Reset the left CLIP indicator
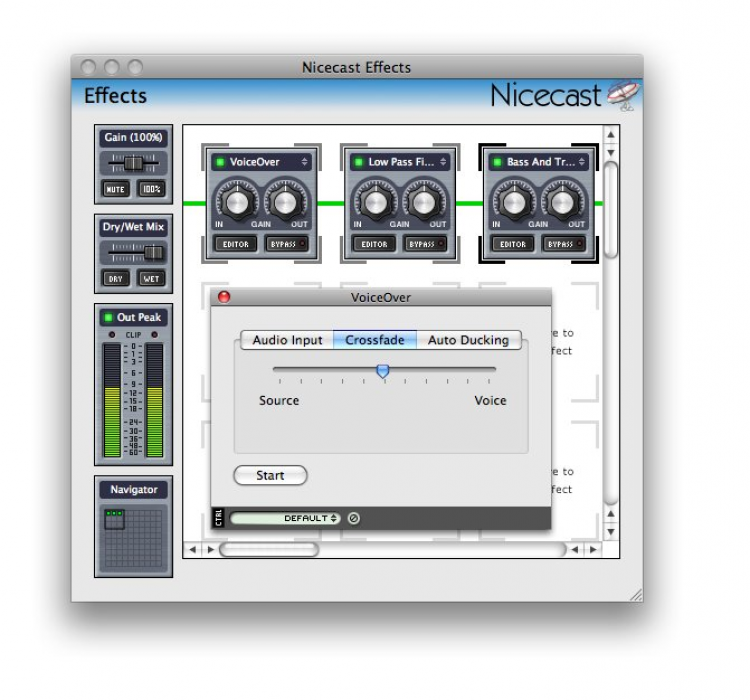The width and height of the screenshot is (750, 700). [x=112, y=334]
